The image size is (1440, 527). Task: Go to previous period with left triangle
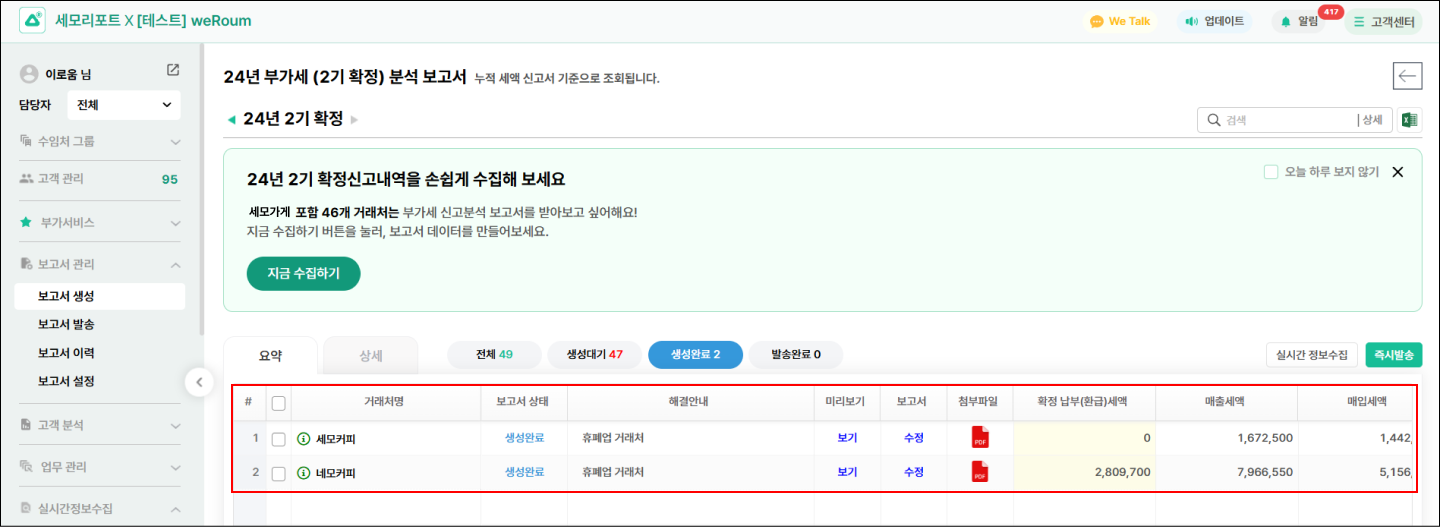[232, 120]
